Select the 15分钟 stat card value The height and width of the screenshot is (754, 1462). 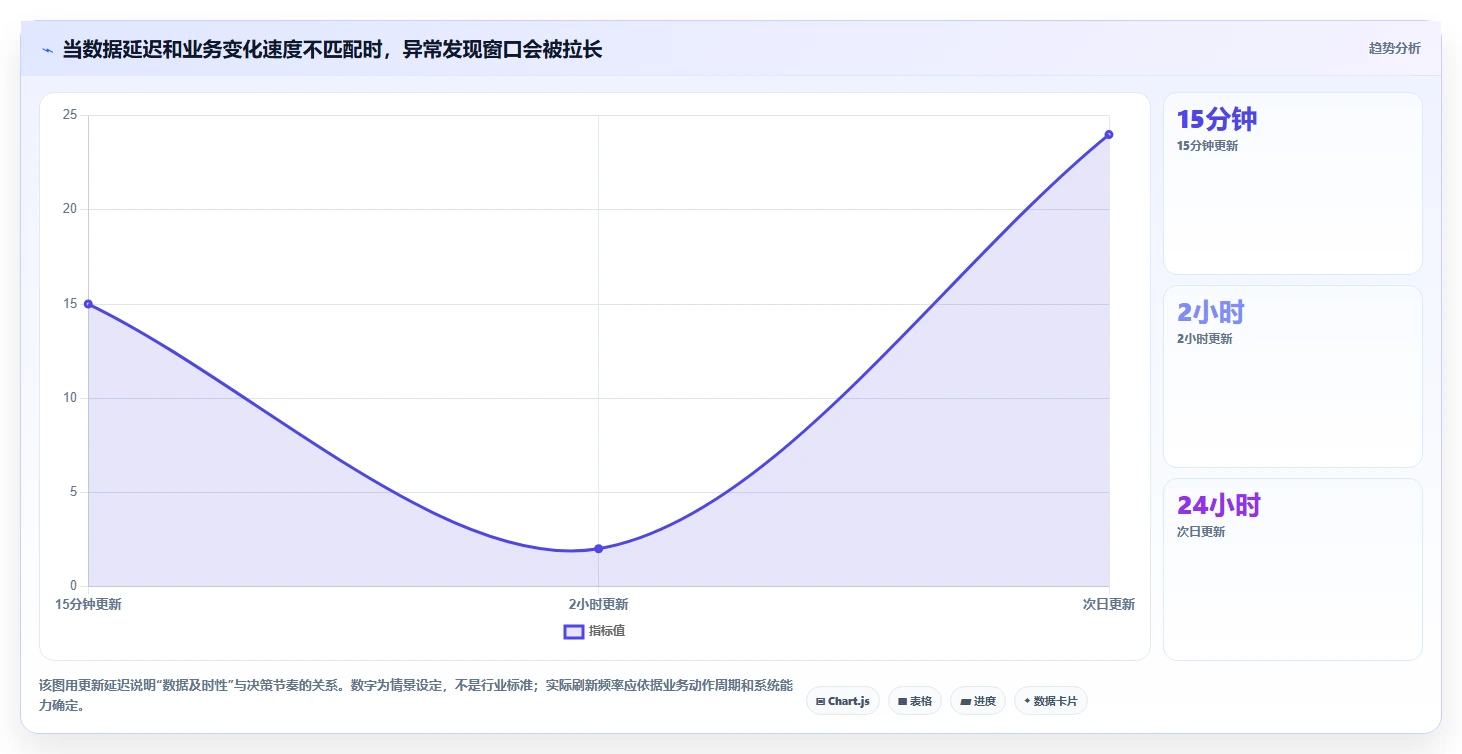tap(1217, 119)
